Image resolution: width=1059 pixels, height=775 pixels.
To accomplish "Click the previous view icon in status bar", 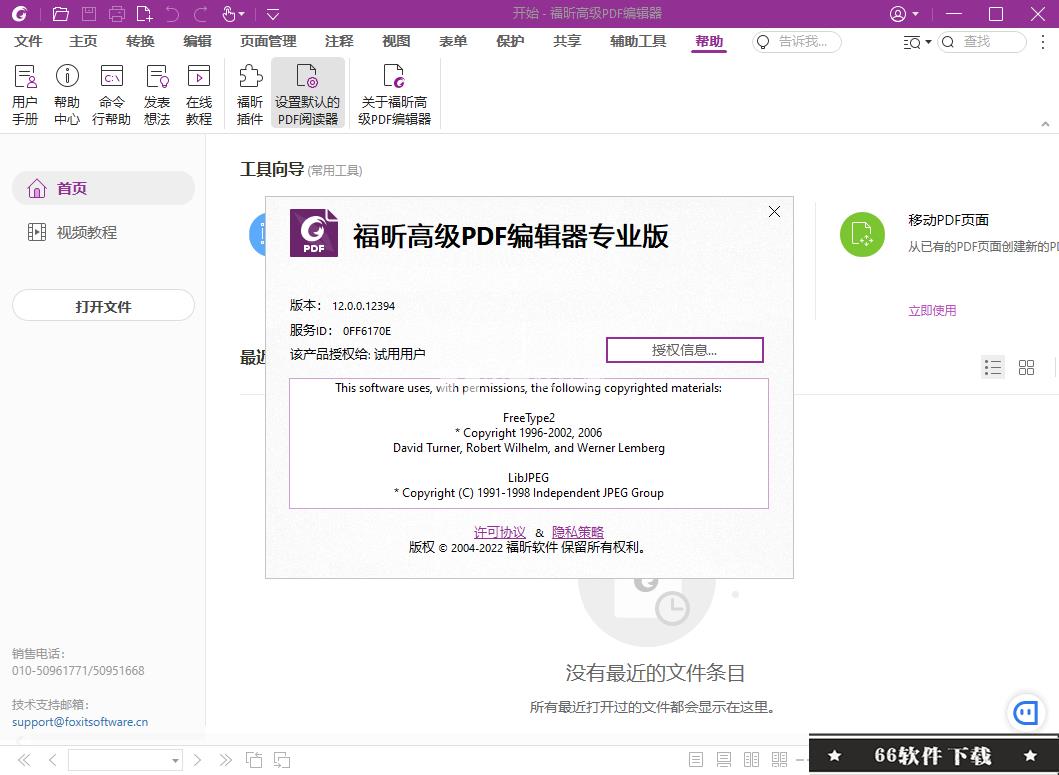I will [254, 760].
